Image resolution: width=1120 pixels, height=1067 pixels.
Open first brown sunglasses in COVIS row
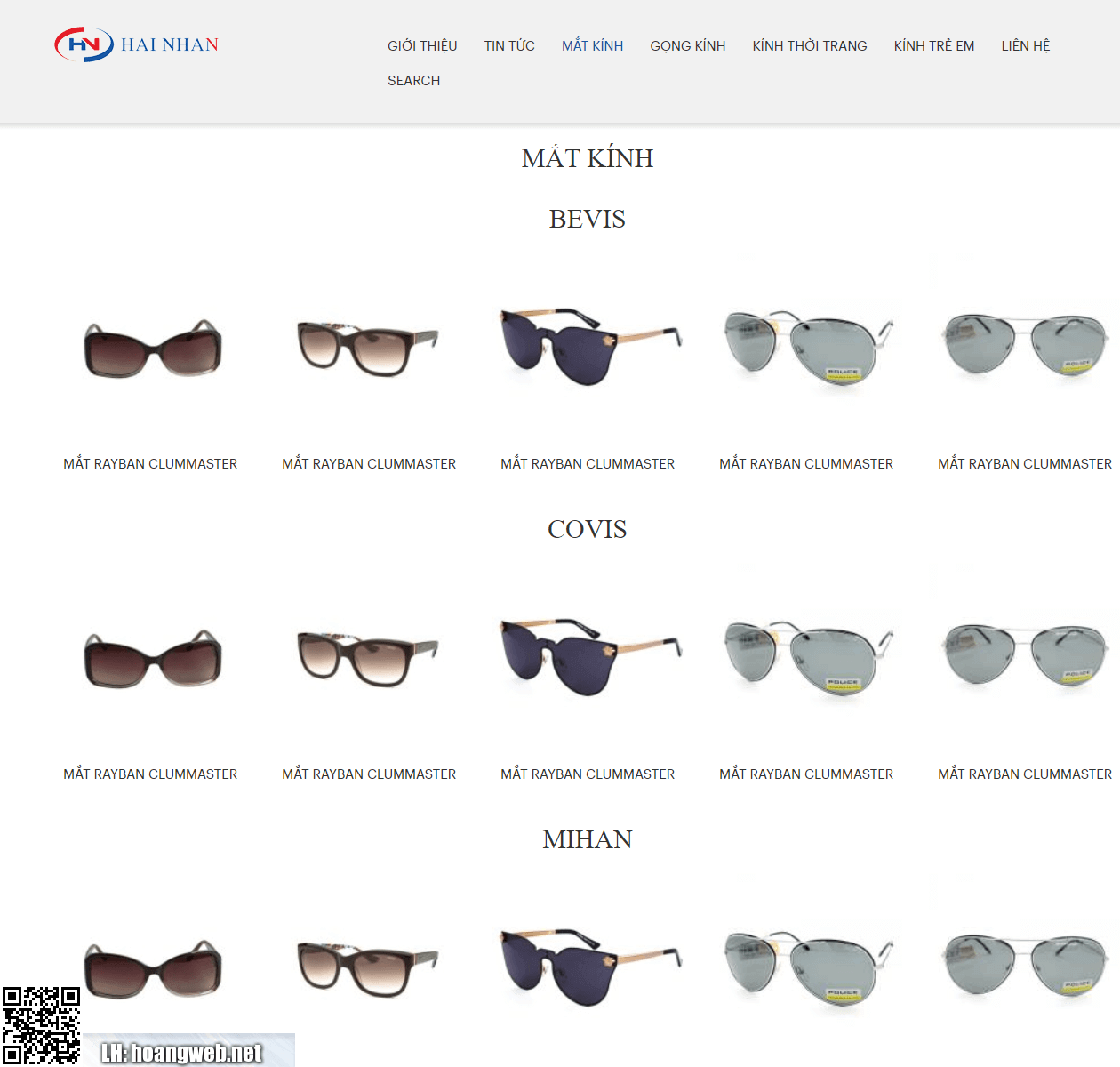click(x=151, y=660)
